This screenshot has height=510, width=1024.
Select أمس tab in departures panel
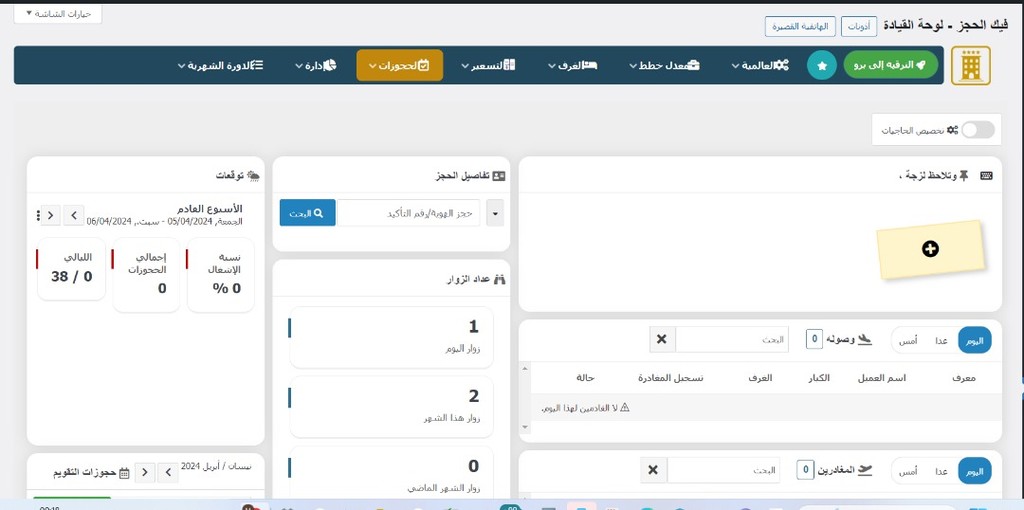(x=908, y=471)
